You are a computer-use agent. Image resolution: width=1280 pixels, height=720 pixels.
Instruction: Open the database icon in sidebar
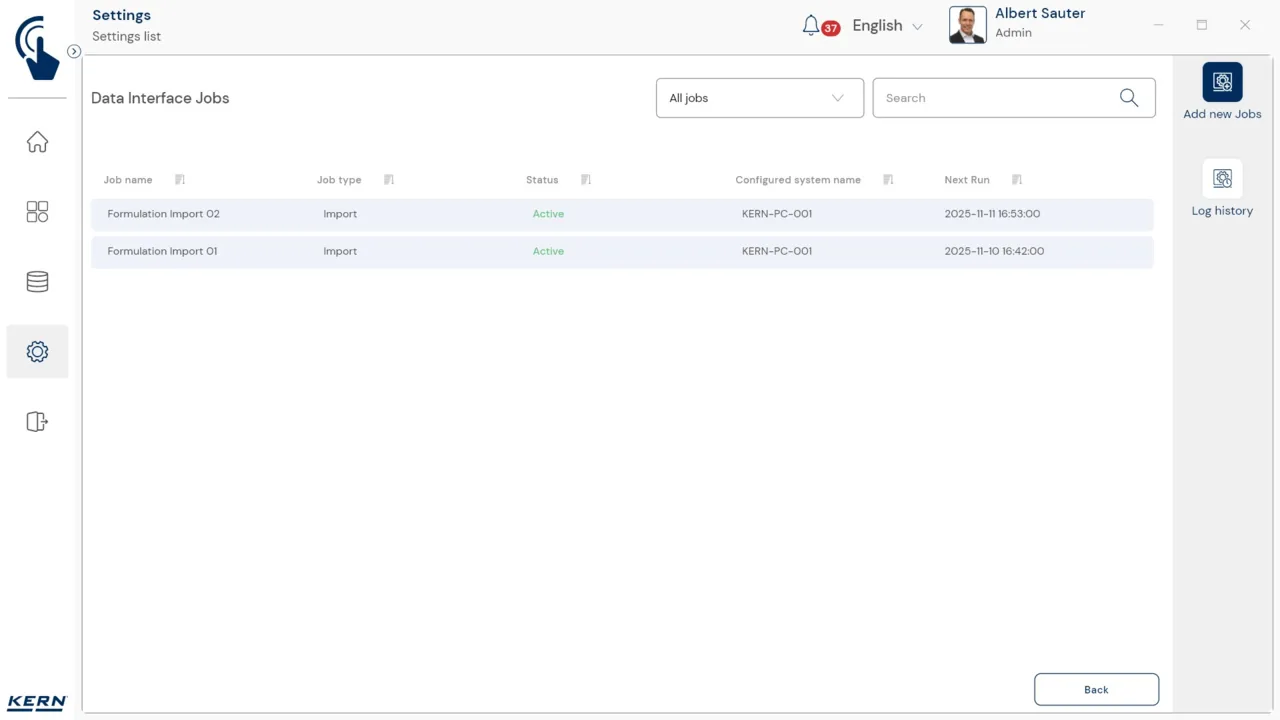(x=37, y=282)
